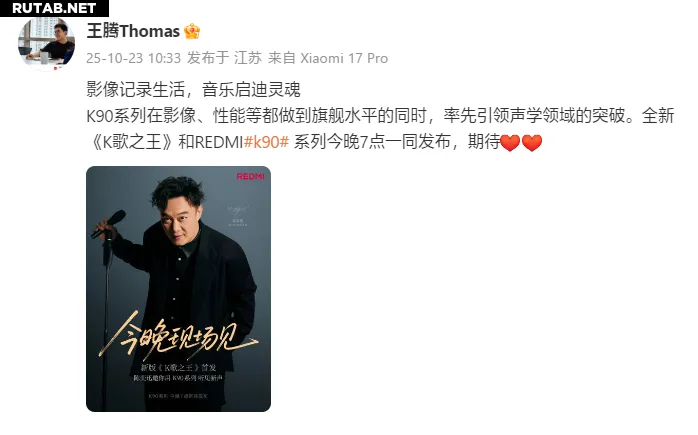Image resolution: width=698 pixels, height=435 pixels.
Task: Open the REDMI K90 poster thumbnail
Action: 179,289
